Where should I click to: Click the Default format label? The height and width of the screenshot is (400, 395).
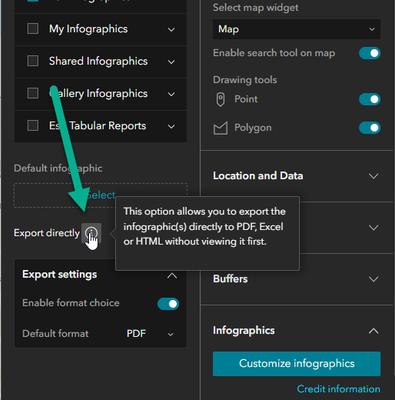pos(55,334)
